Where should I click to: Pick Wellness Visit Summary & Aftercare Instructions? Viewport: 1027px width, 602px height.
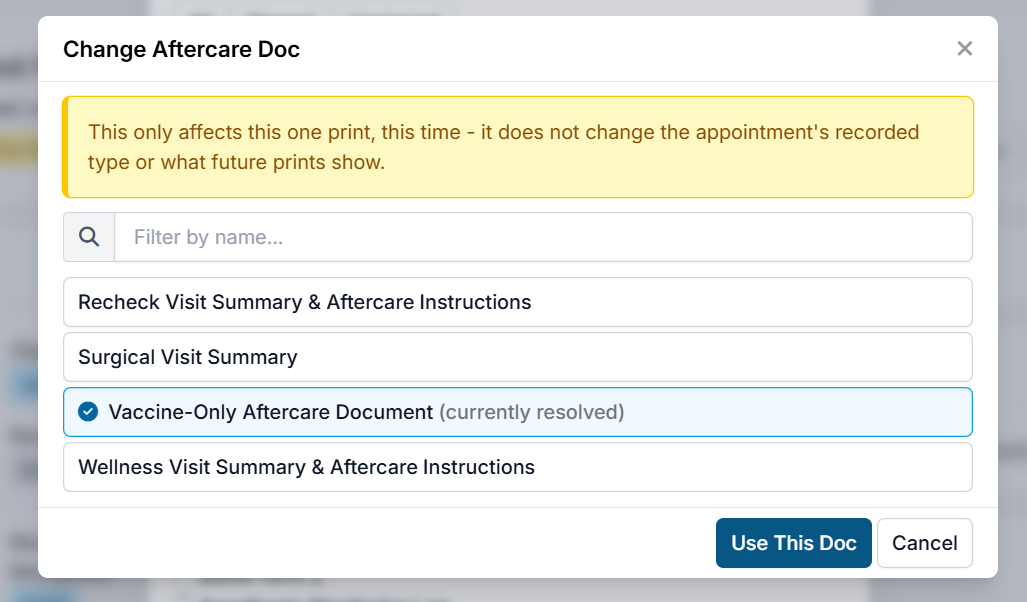[517, 467]
